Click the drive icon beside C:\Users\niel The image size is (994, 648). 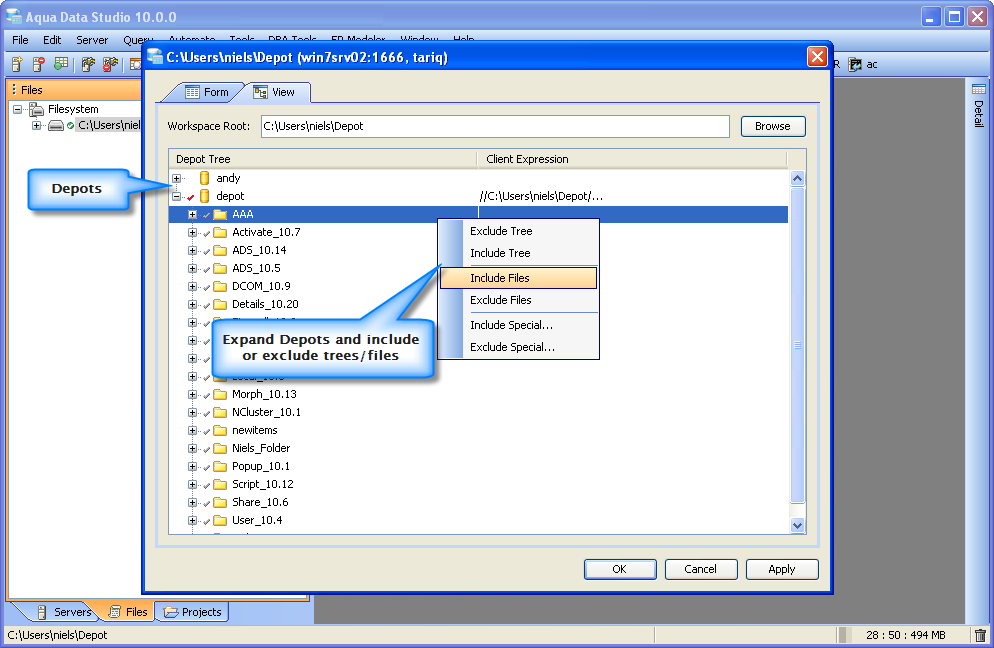(x=56, y=126)
